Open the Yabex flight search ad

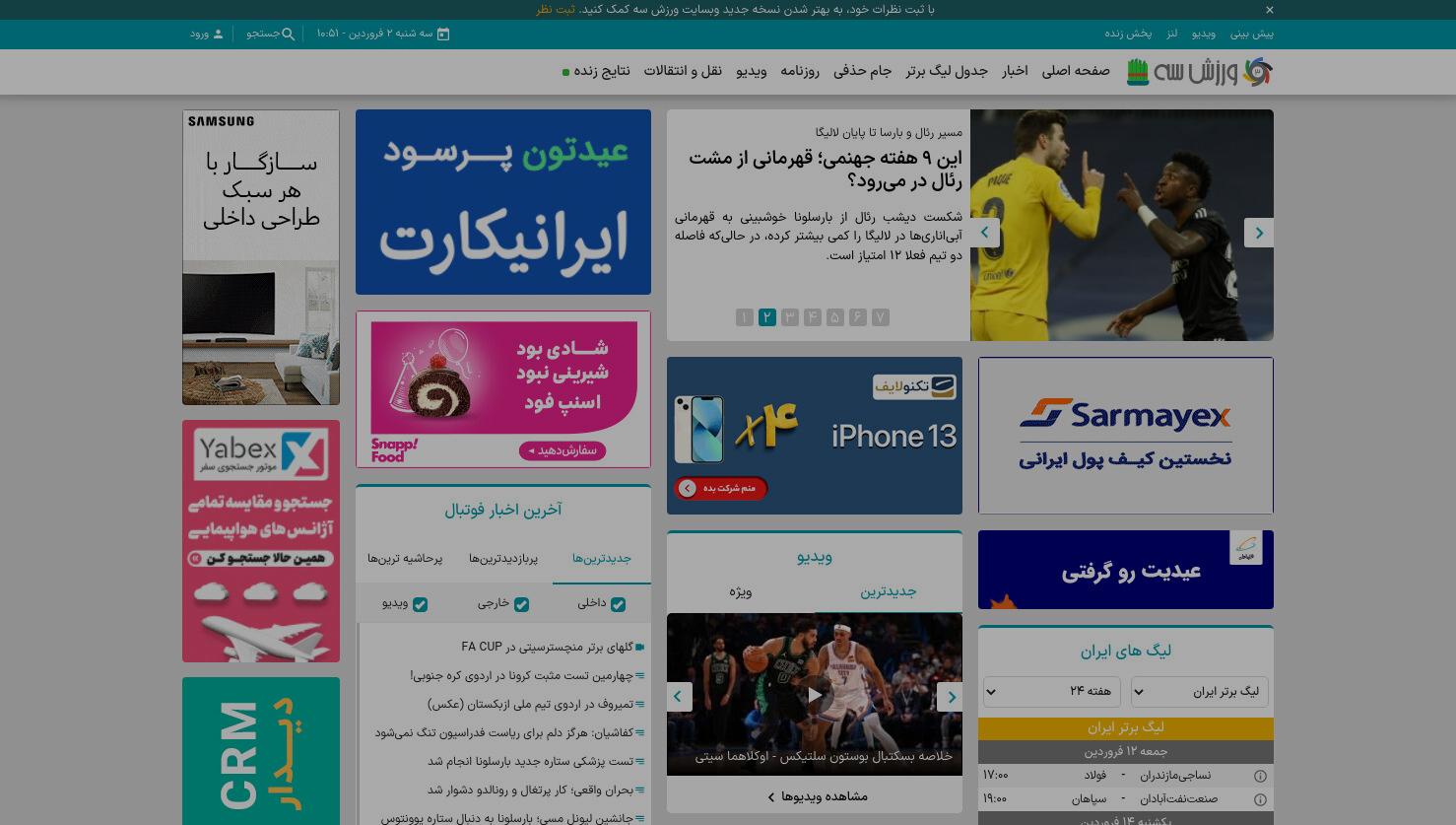pyautogui.click(x=261, y=541)
